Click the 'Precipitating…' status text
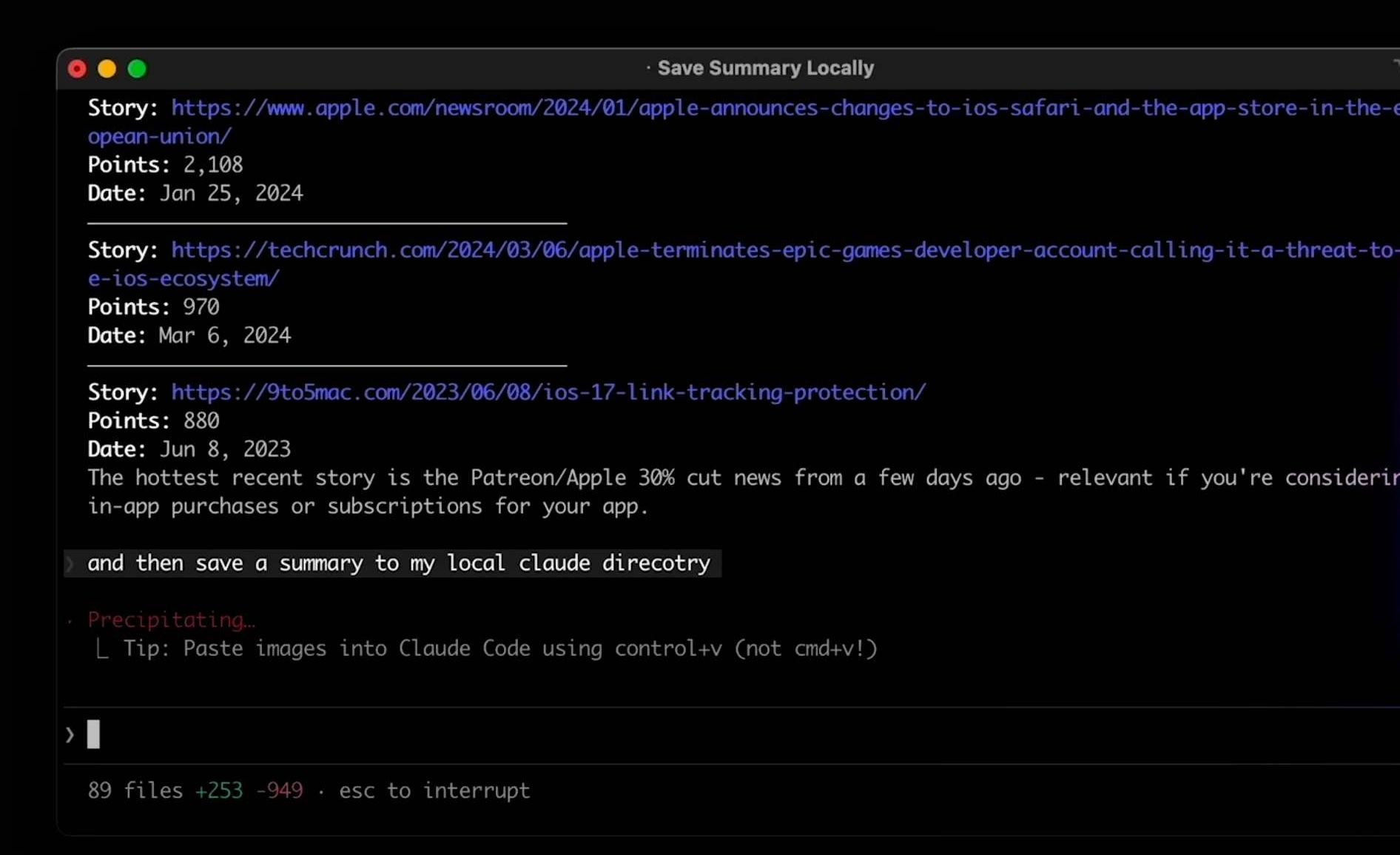1400x855 pixels. point(172,620)
